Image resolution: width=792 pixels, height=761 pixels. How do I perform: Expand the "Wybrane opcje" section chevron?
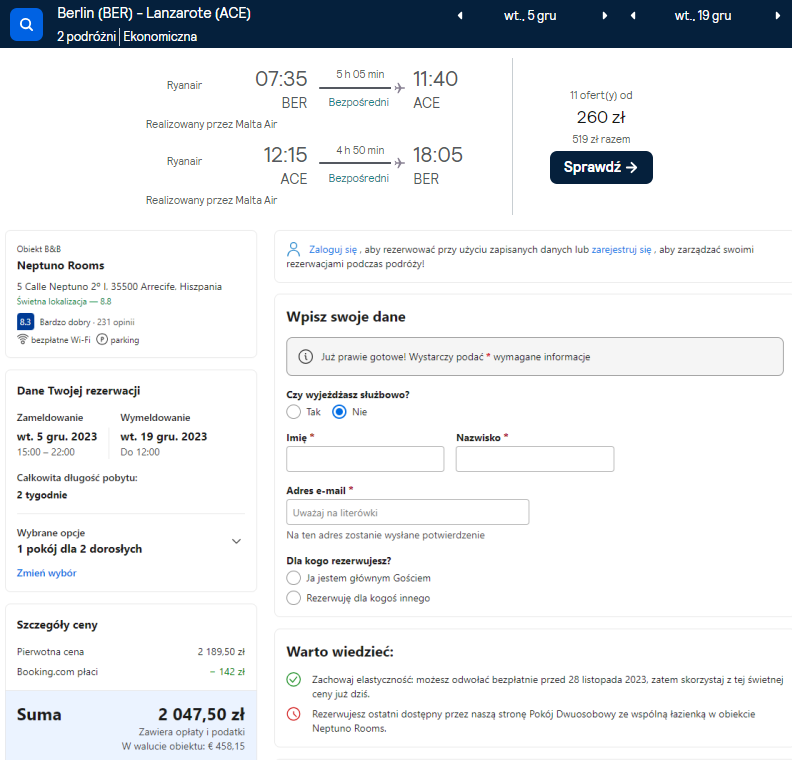(x=236, y=541)
